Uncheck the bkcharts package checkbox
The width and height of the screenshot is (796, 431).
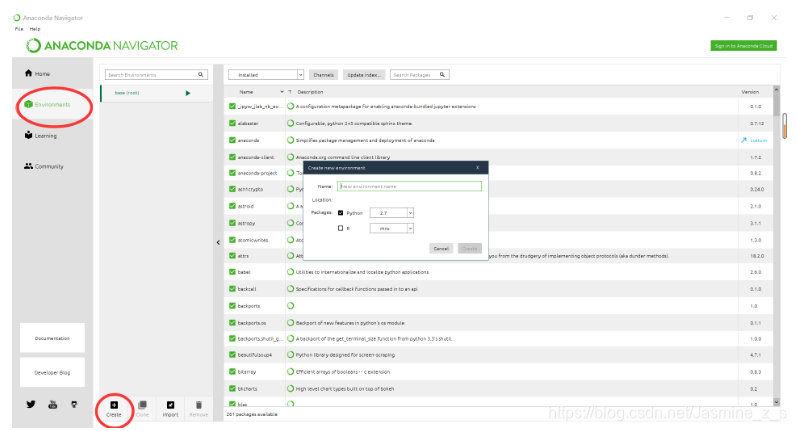(x=232, y=388)
